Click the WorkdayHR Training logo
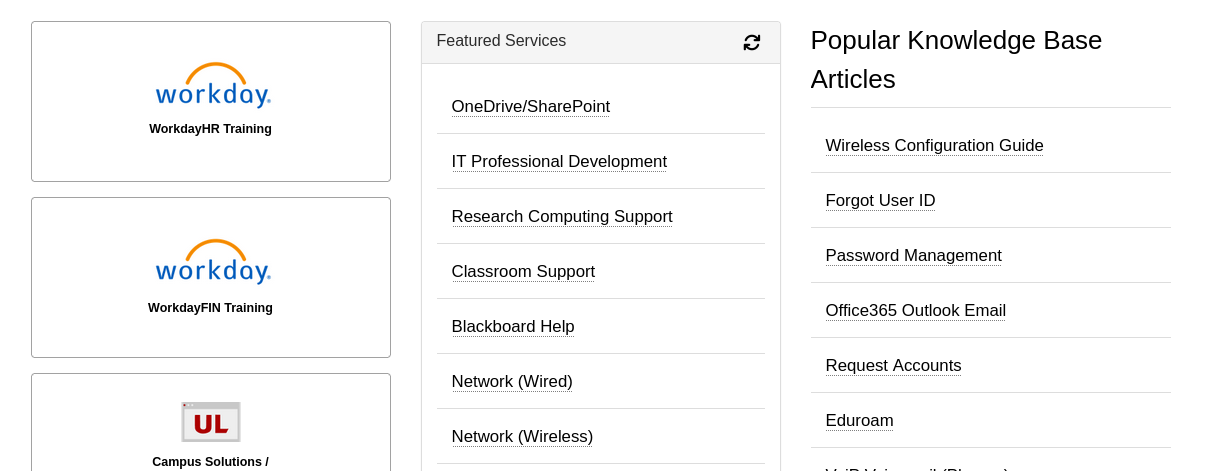 (x=213, y=86)
